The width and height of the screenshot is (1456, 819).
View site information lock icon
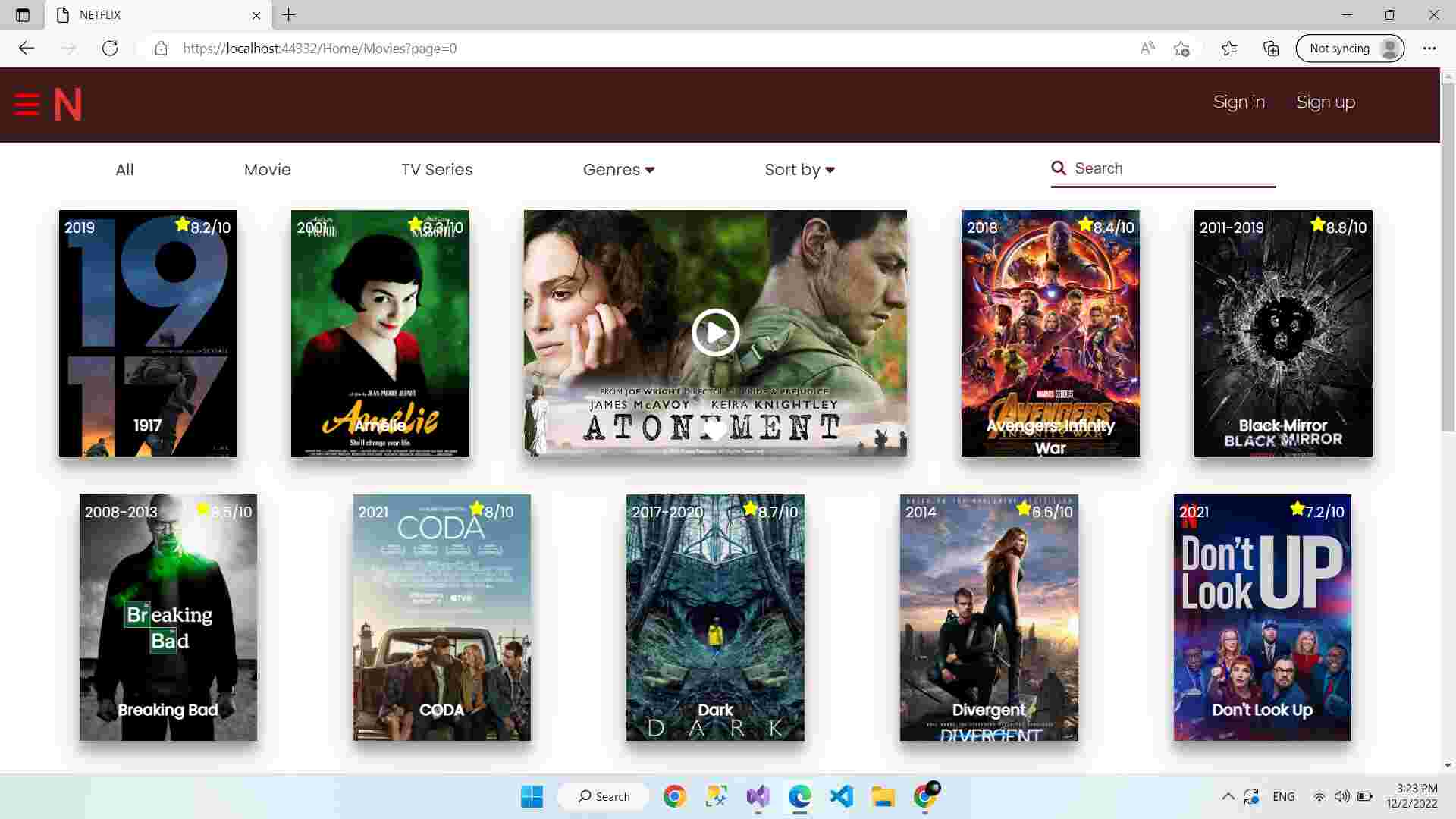coord(161,49)
